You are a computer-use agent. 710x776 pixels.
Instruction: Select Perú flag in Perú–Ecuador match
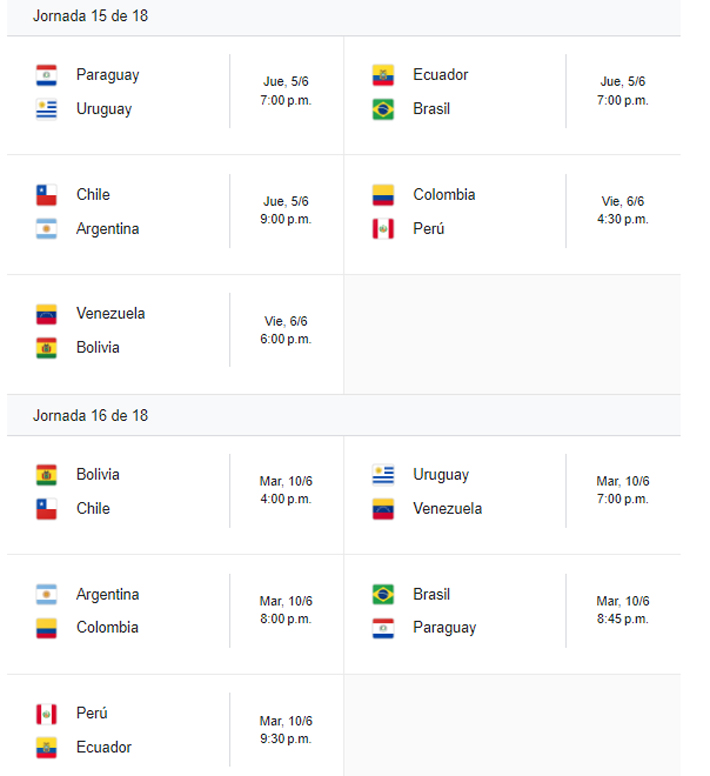coord(46,714)
